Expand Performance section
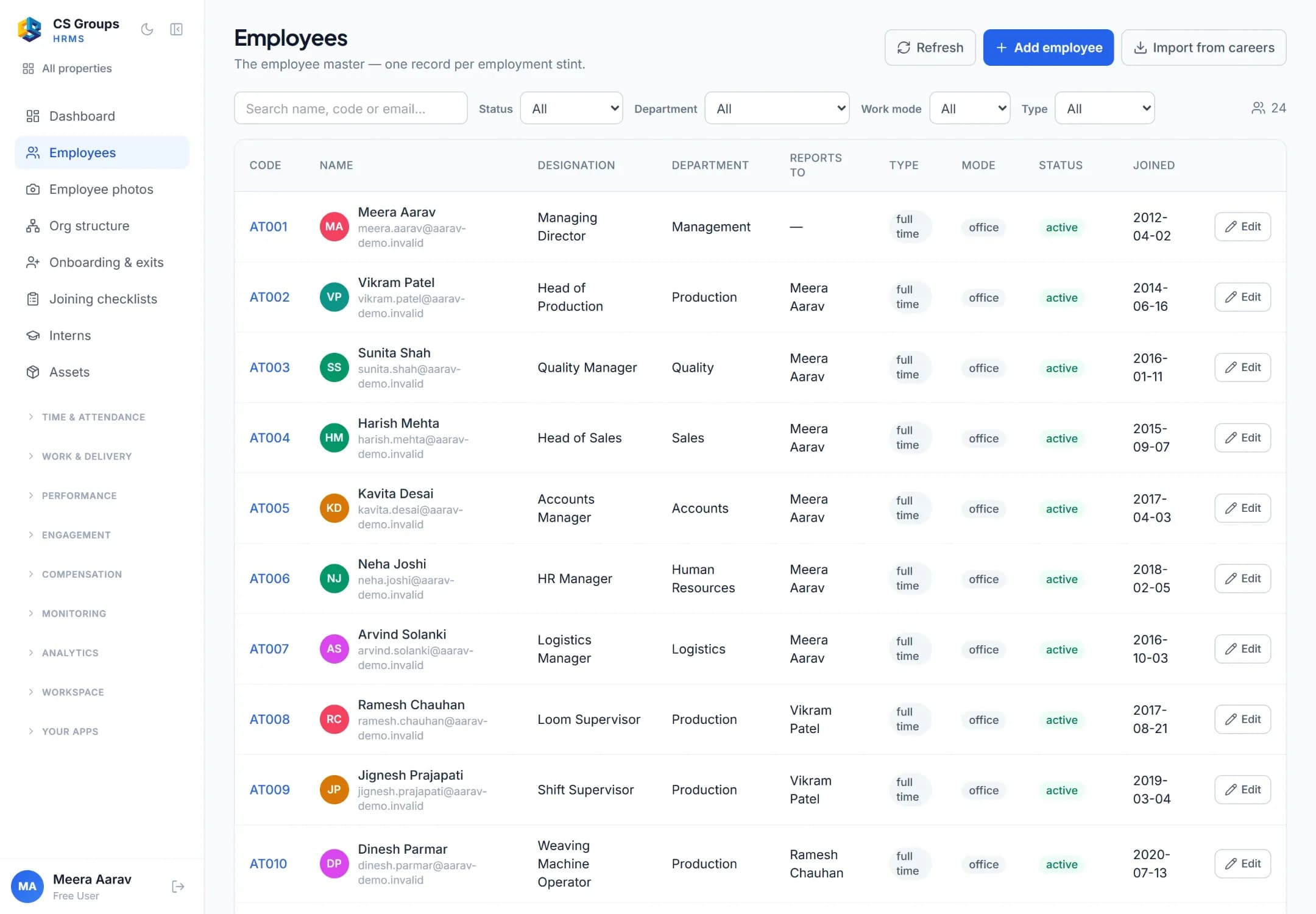 click(72, 495)
